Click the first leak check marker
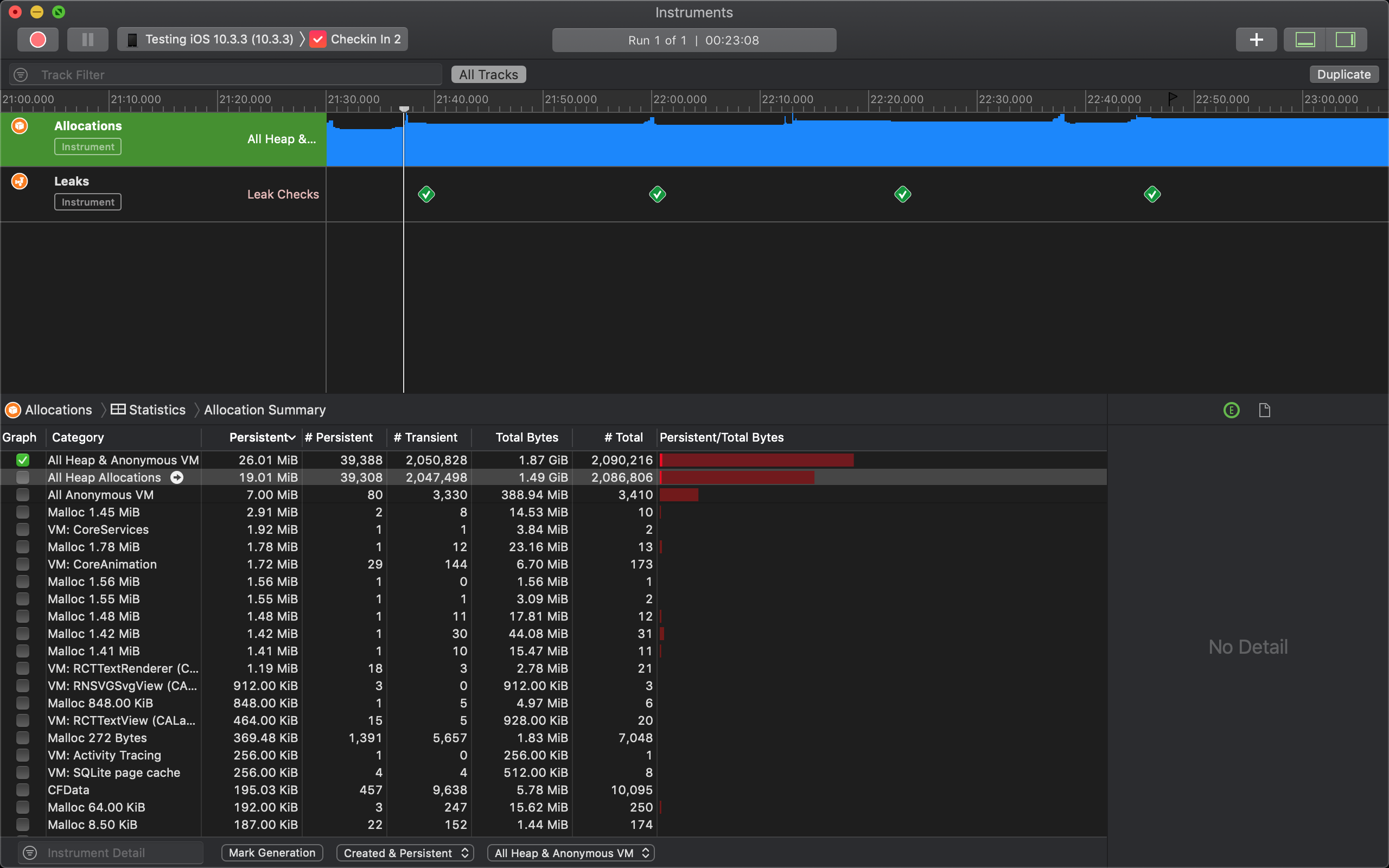The image size is (1389, 868). pyautogui.click(x=426, y=195)
